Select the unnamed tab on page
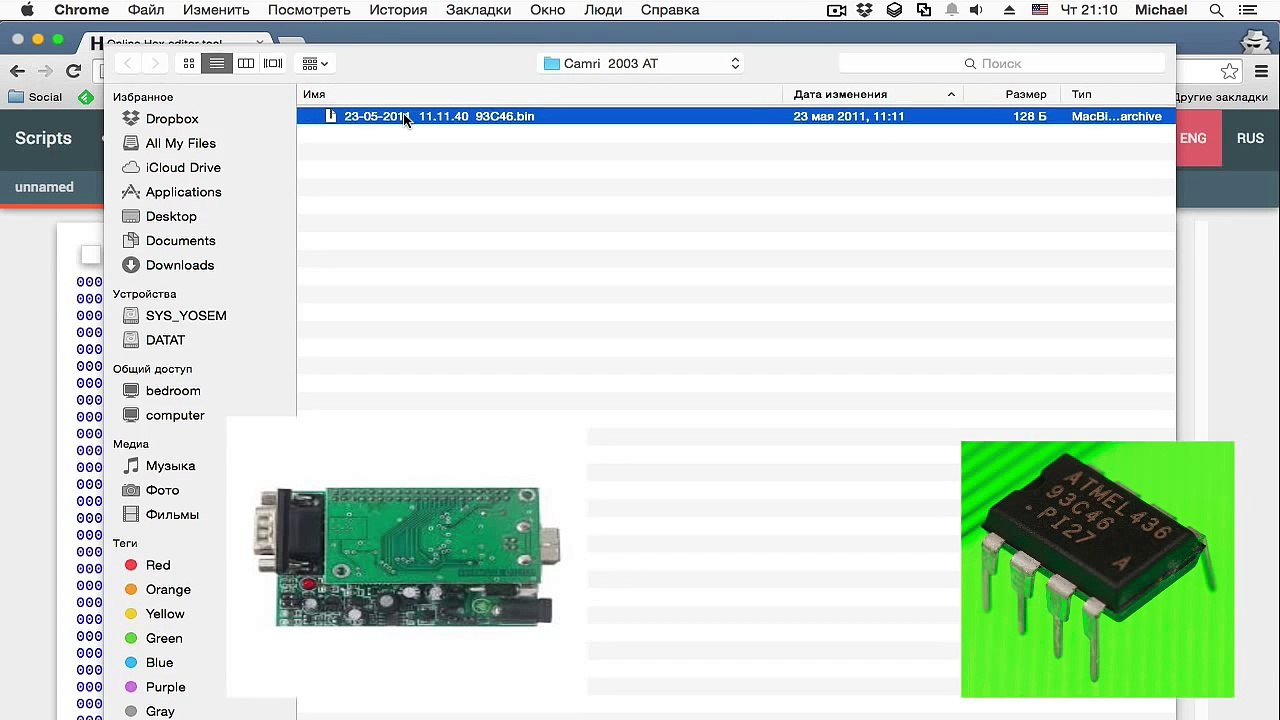This screenshot has height=720, width=1280. [x=44, y=187]
